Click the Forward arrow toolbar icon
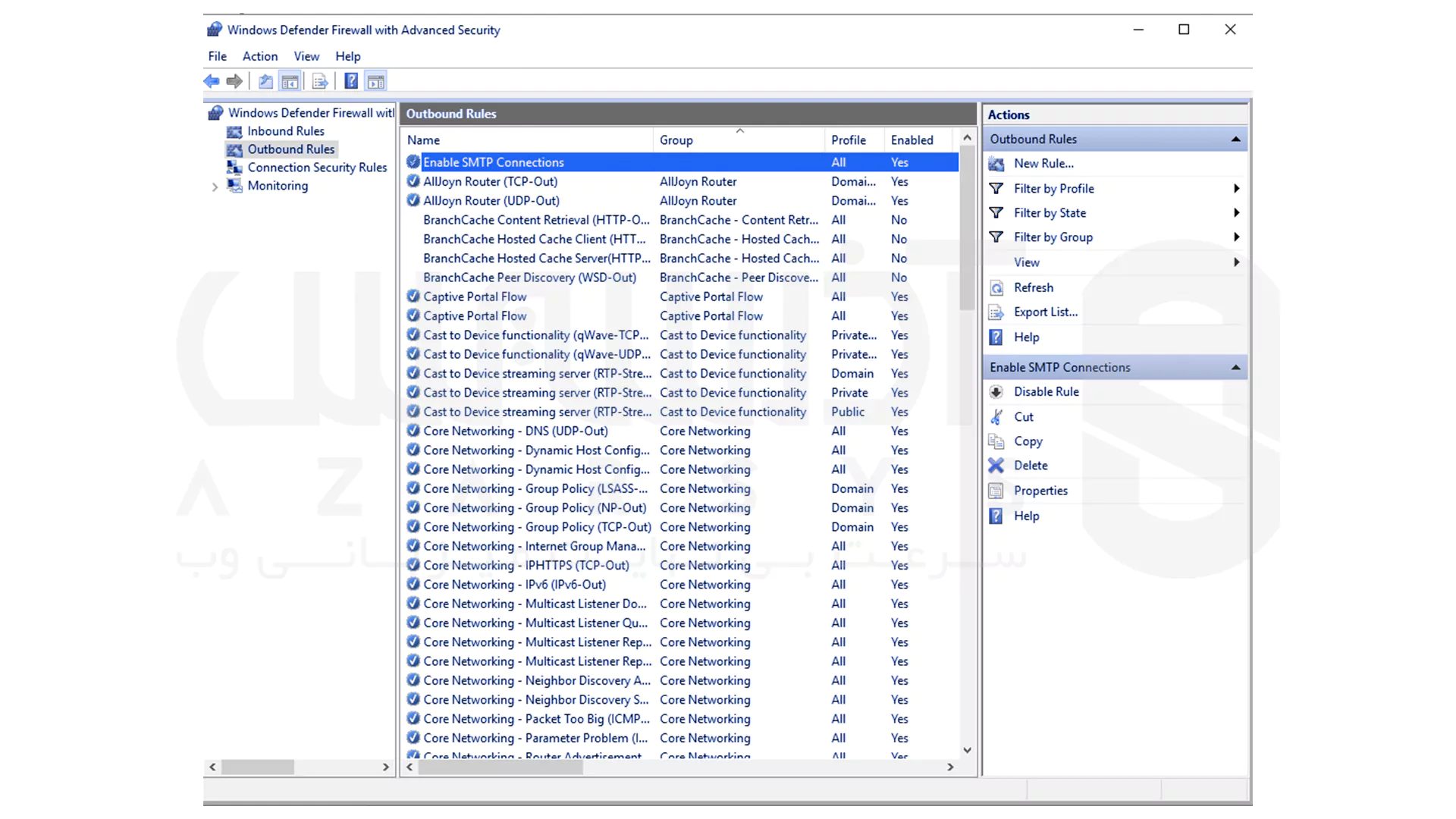The height and width of the screenshot is (819, 1456). [234, 81]
